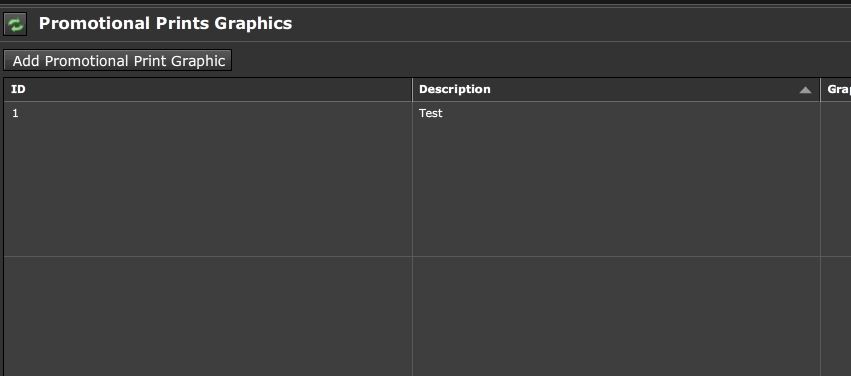
Task: Select the ID cell showing 1
Action: click(208, 179)
